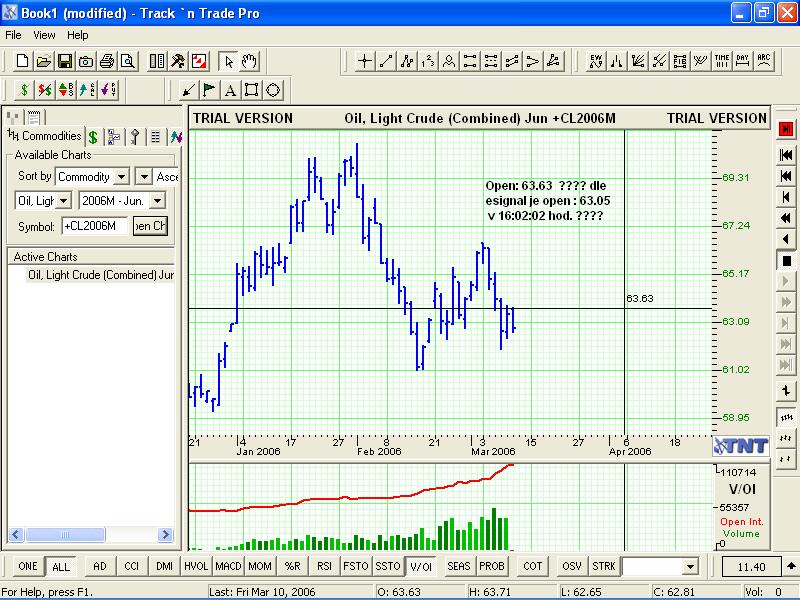
Task: Click the SEAS seasonal button
Action: point(458,566)
